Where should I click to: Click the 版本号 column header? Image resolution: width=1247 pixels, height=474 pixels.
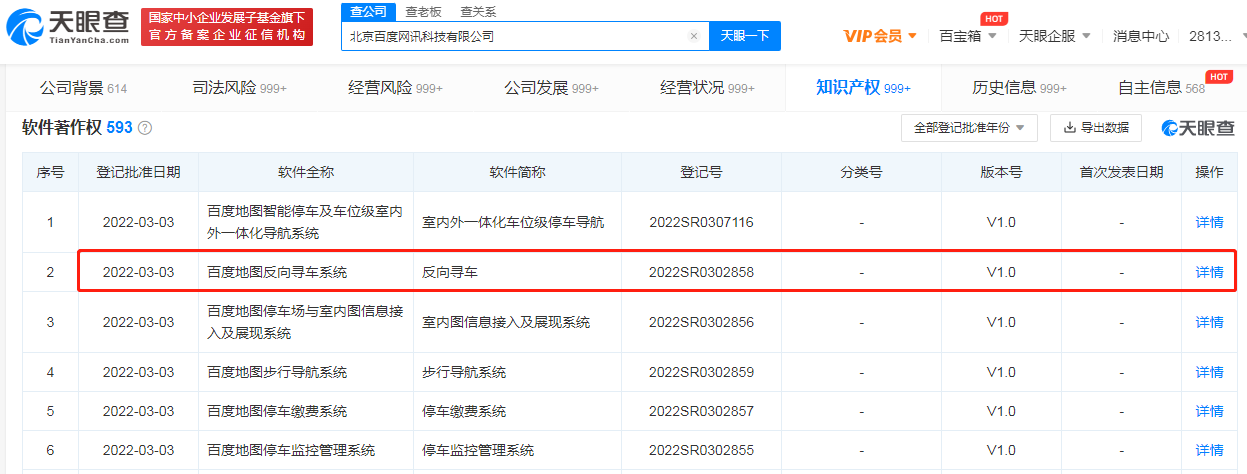(x=1001, y=172)
